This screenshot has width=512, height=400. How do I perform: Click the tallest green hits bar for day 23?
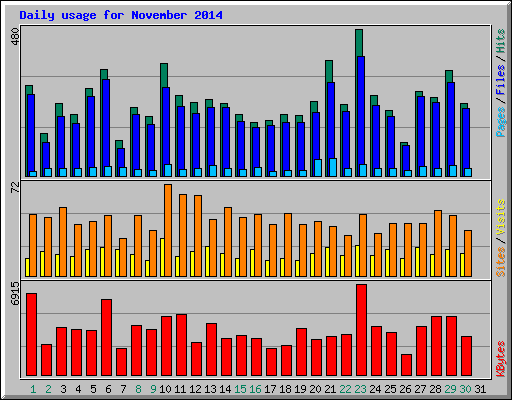click(359, 43)
